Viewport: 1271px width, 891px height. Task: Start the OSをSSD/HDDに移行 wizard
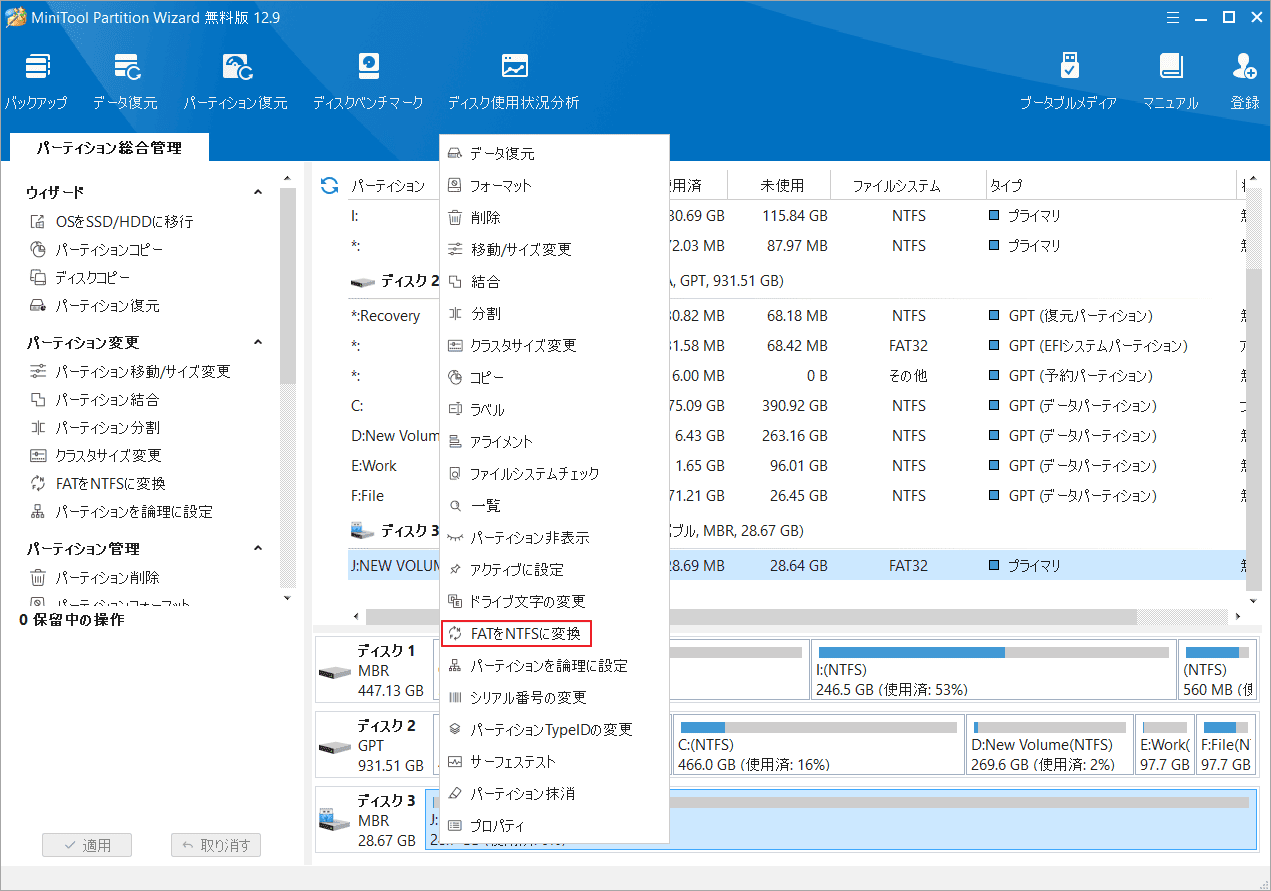(111, 221)
